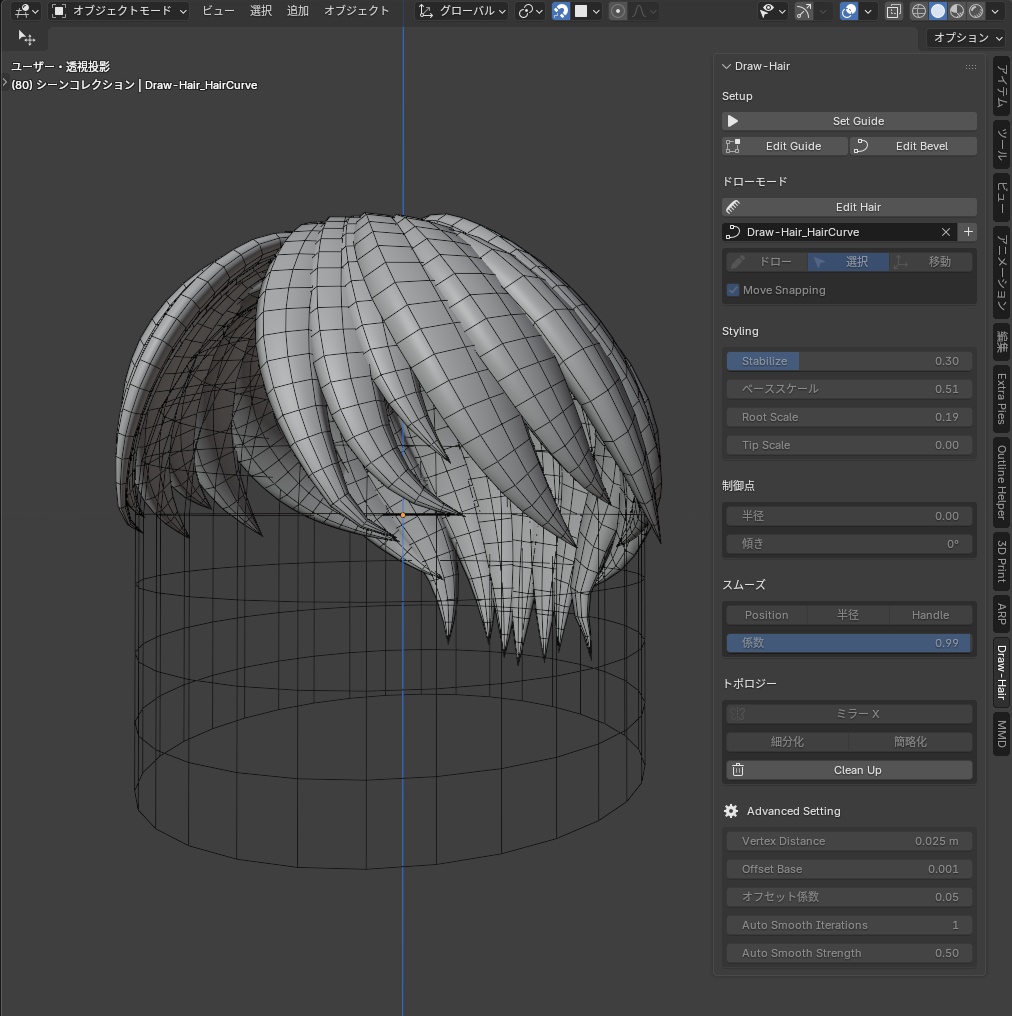The image size is (1012, 1016).
Task: Toggle the viewport overlays icon
Action: pos(848,11)
